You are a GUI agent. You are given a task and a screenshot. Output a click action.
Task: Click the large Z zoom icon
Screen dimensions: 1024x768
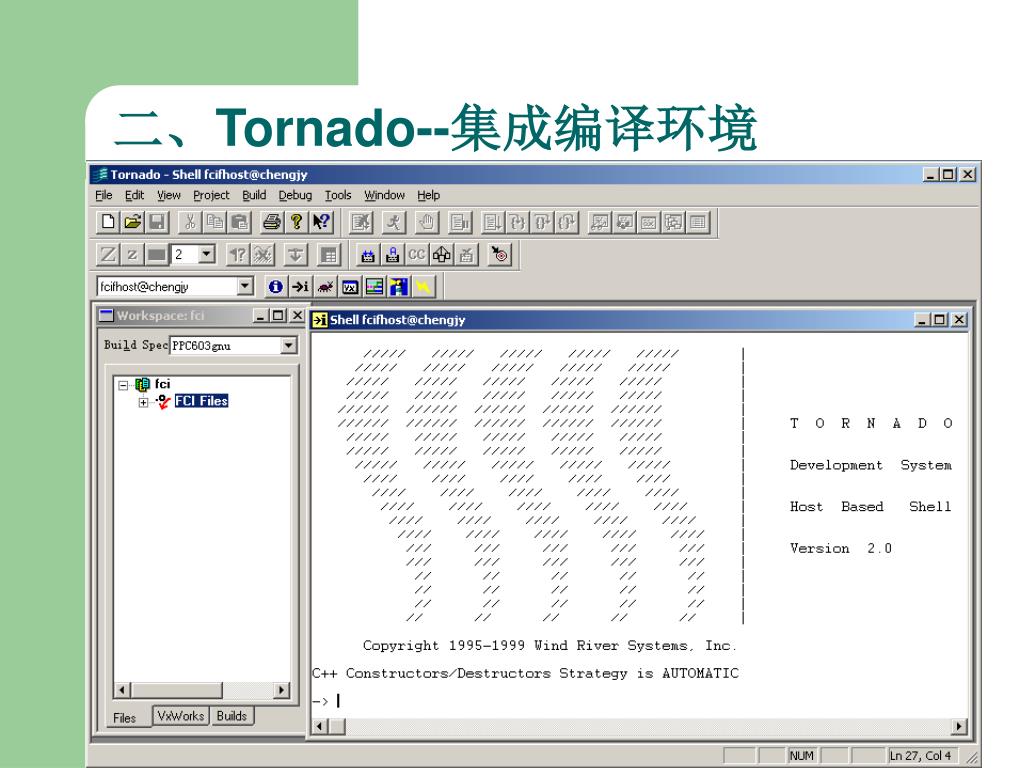pos(108,255)
